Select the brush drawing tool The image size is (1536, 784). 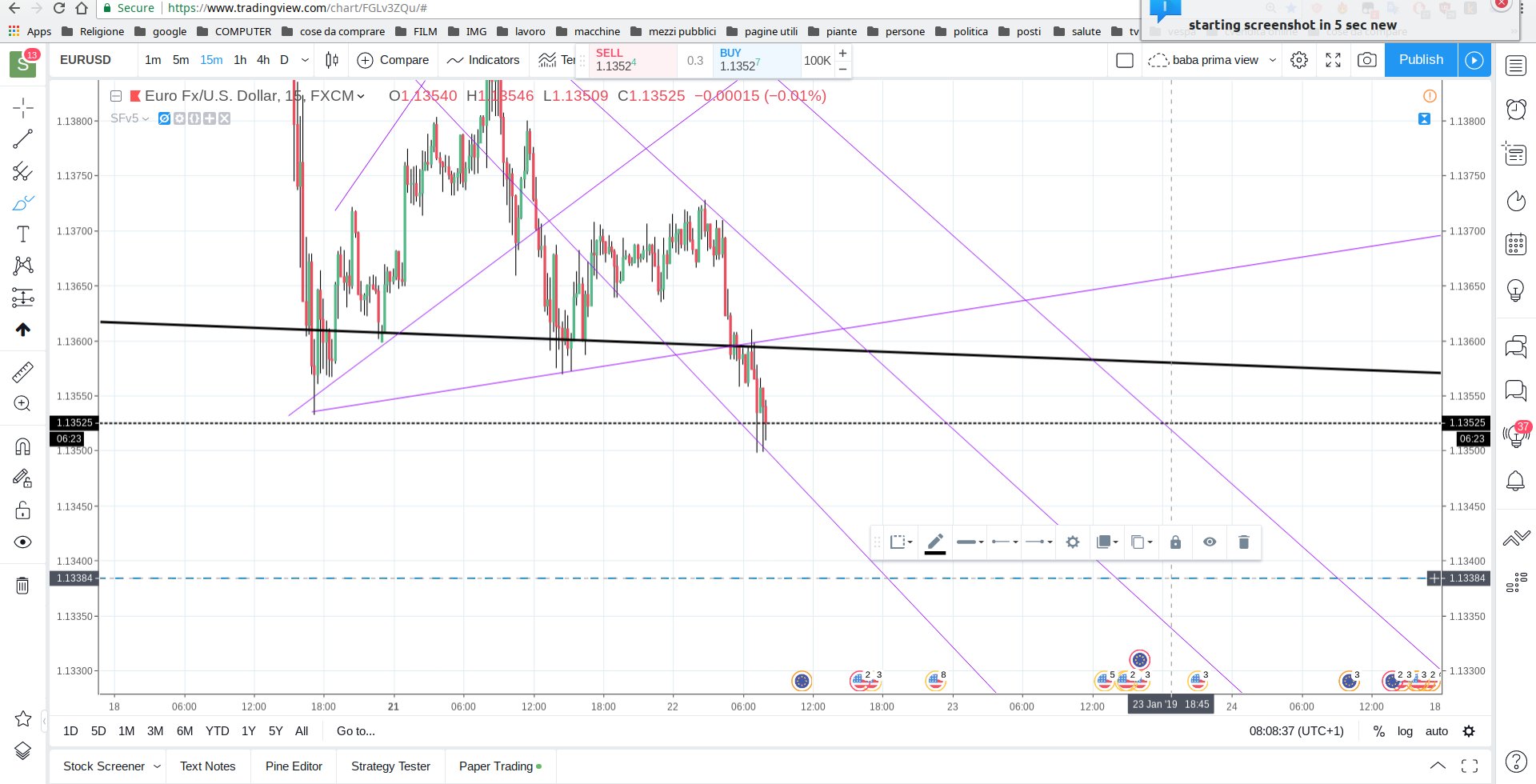tap(23, 203)
